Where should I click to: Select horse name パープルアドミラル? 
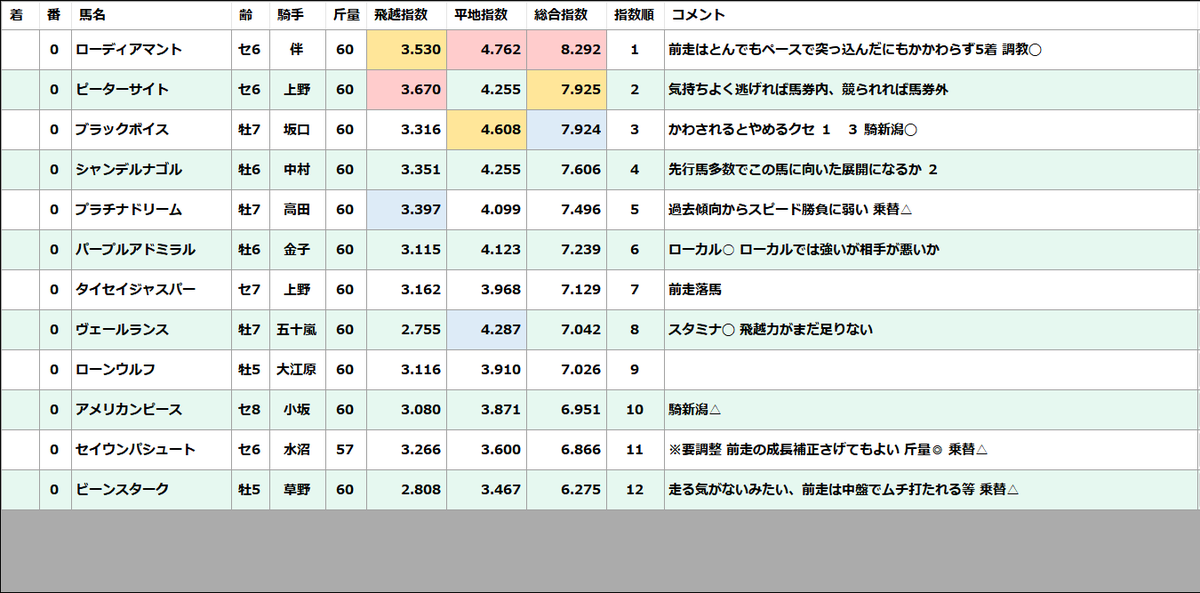tap(136, 250)
